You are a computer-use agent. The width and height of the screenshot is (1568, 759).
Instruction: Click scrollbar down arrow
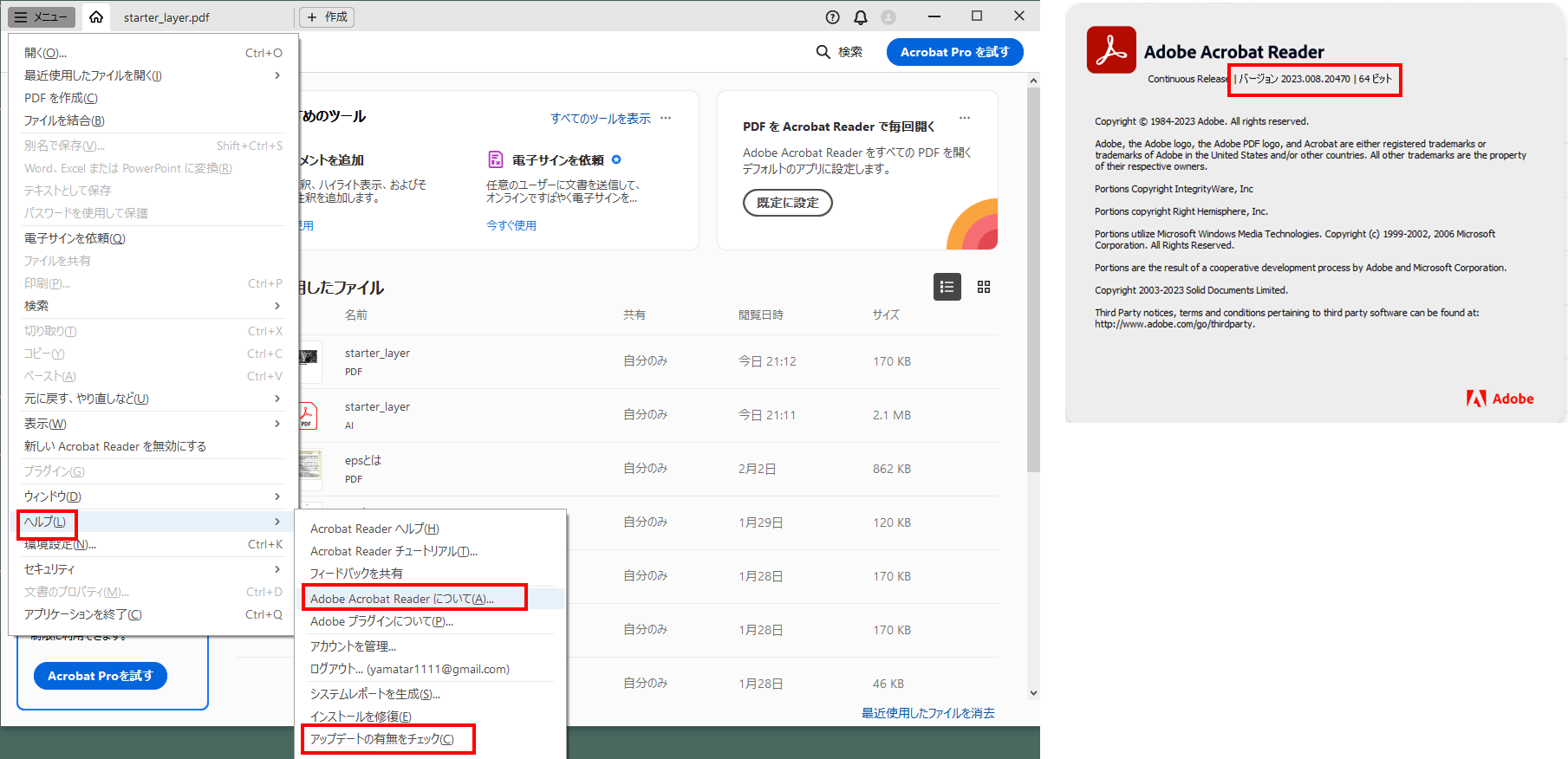(x=1033, y=693)
